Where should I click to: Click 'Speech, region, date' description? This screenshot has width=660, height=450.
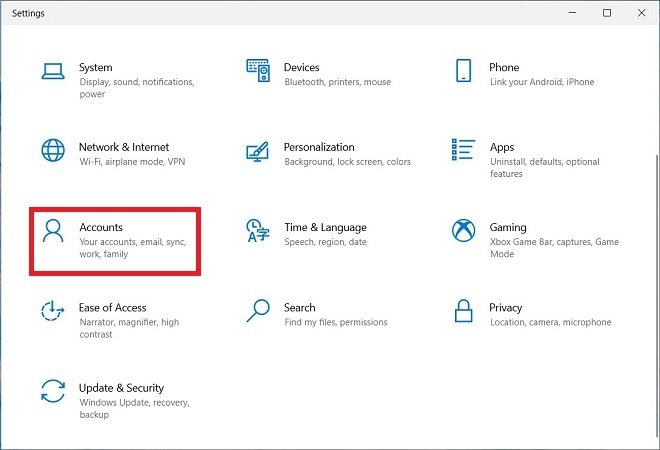[x=325, y=242]
